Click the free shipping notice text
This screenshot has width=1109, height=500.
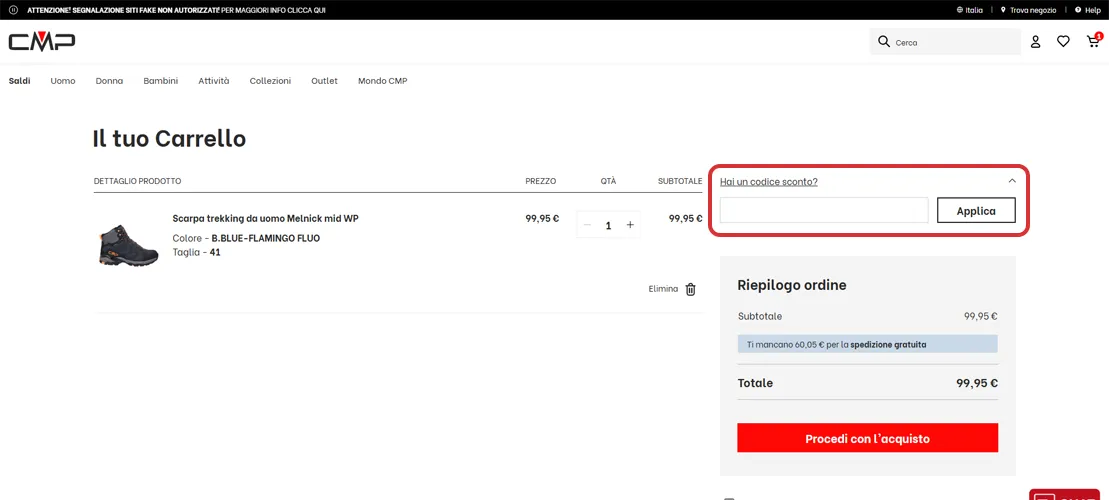click(837, 345)
